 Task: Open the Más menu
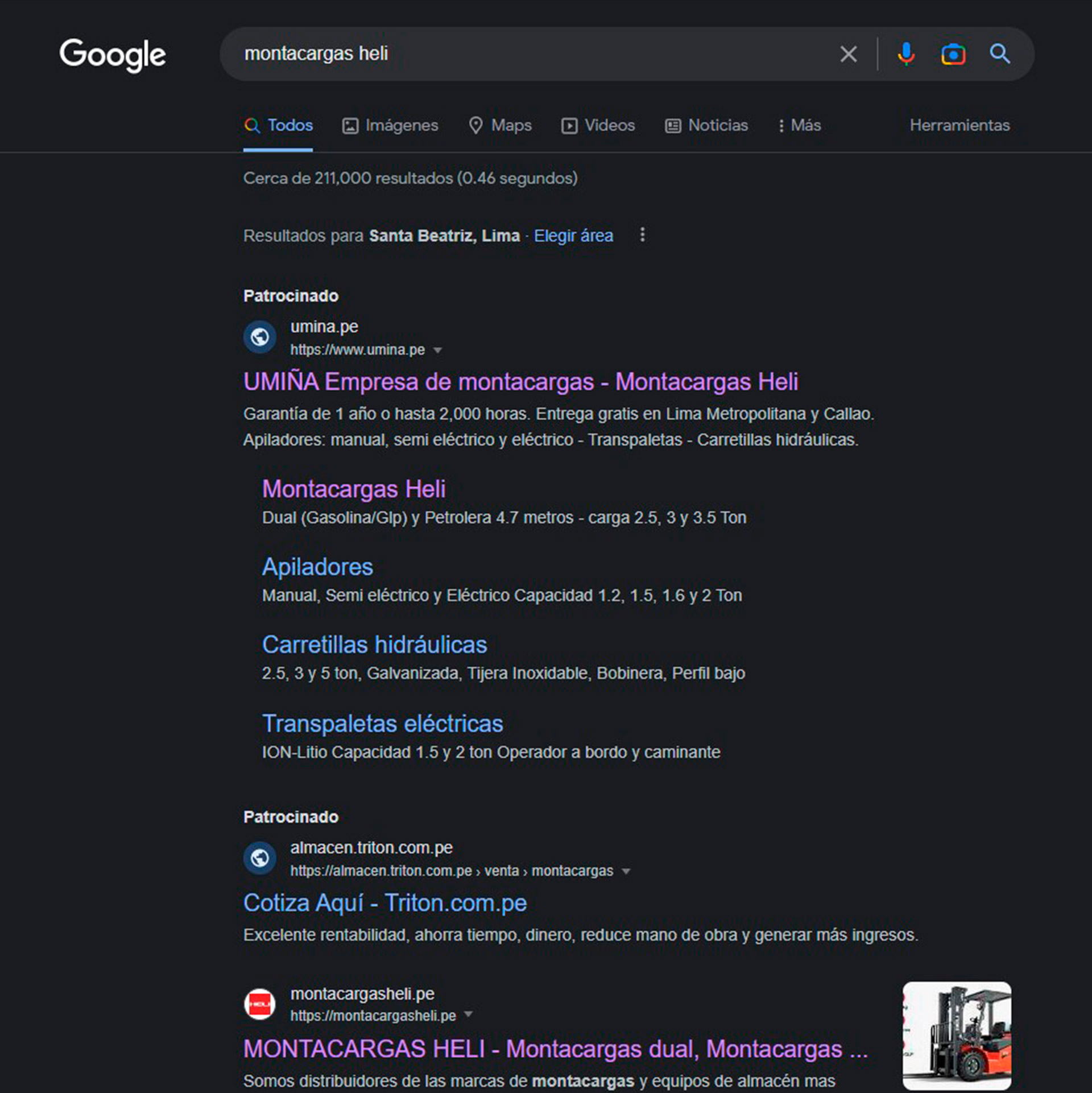[799, 125]
